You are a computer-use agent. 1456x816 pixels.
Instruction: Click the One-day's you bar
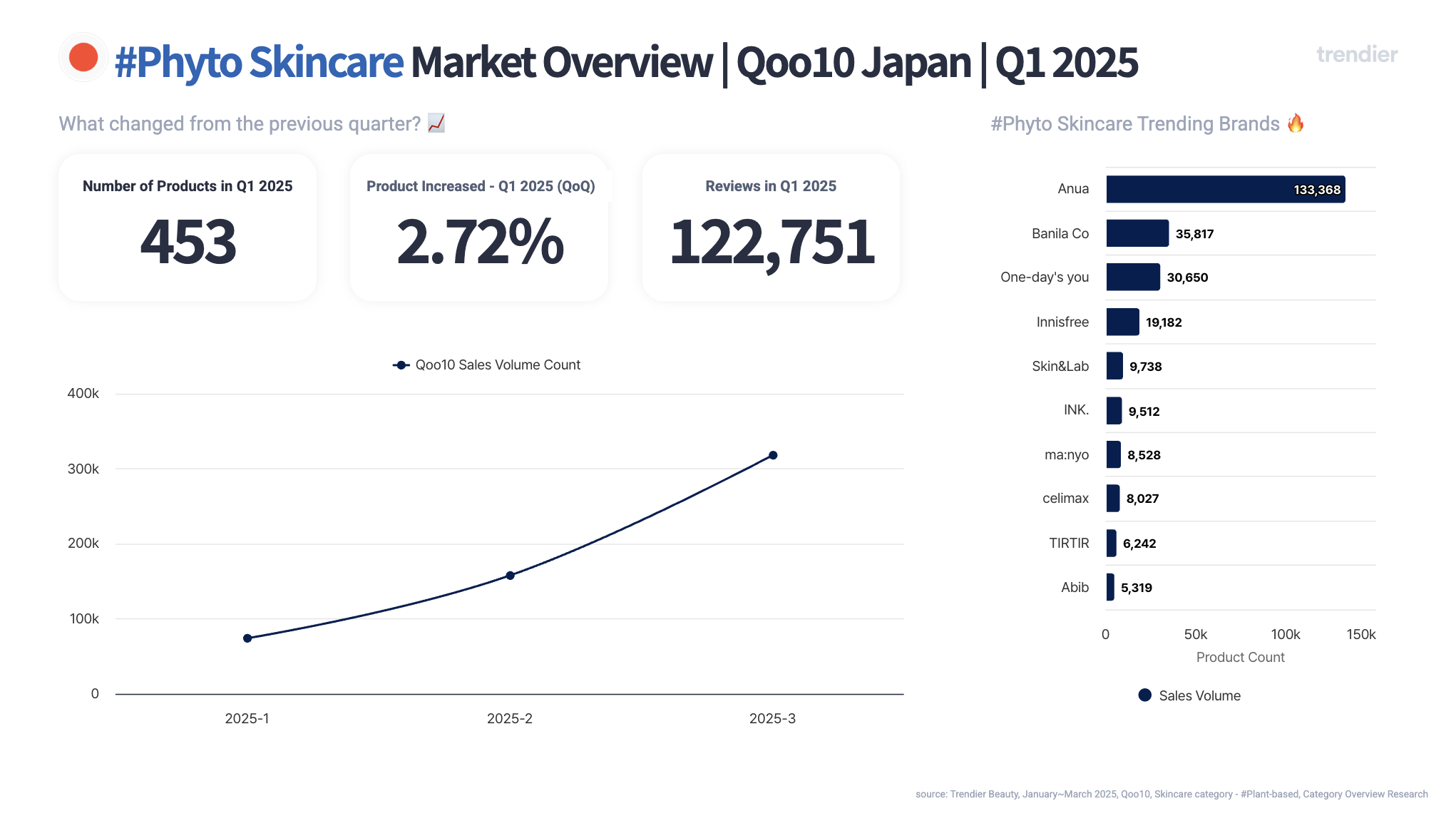pyautogui.click(x=1133, y=277)
